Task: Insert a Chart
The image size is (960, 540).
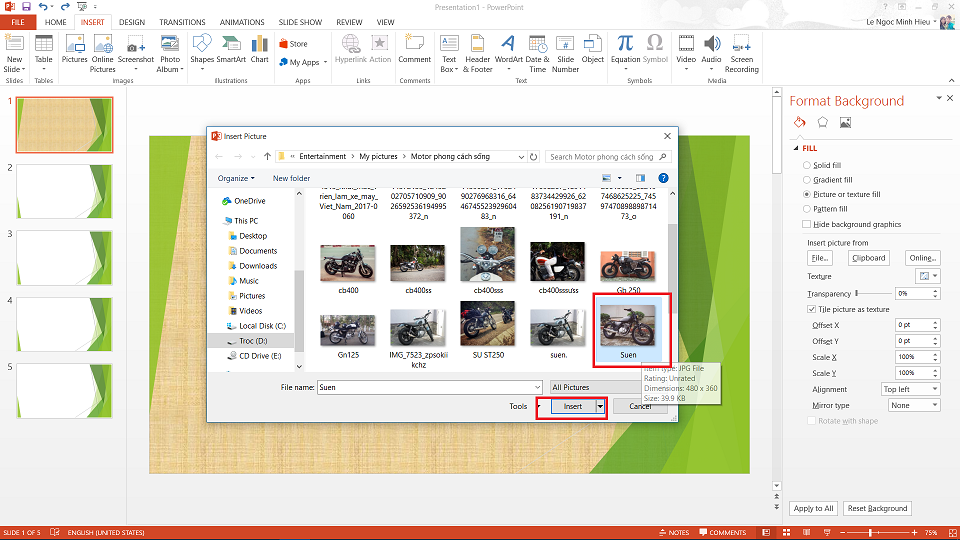Action: (x=260, y=49)
